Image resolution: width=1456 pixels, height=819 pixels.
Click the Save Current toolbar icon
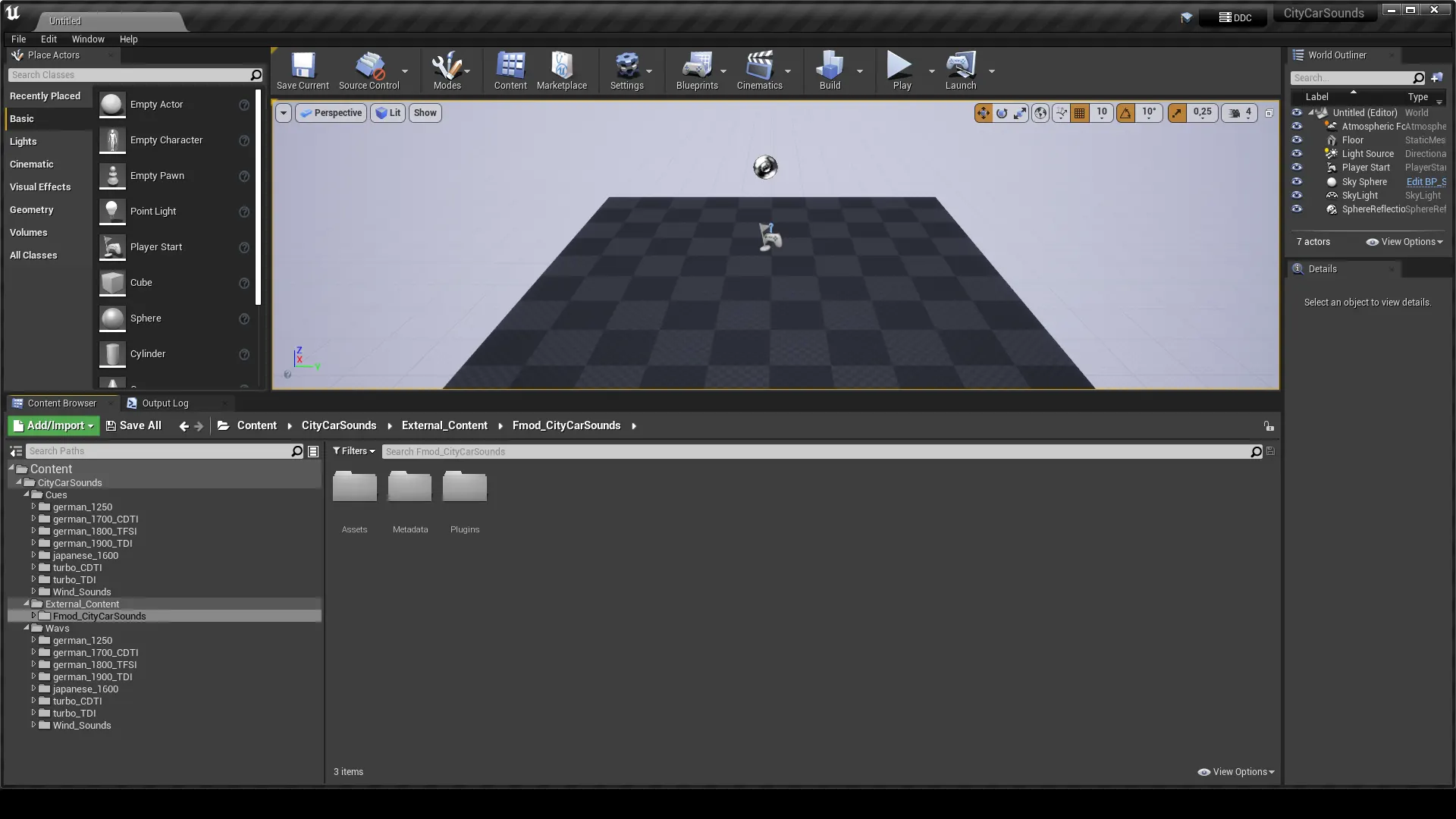click(x=303, y=70)
